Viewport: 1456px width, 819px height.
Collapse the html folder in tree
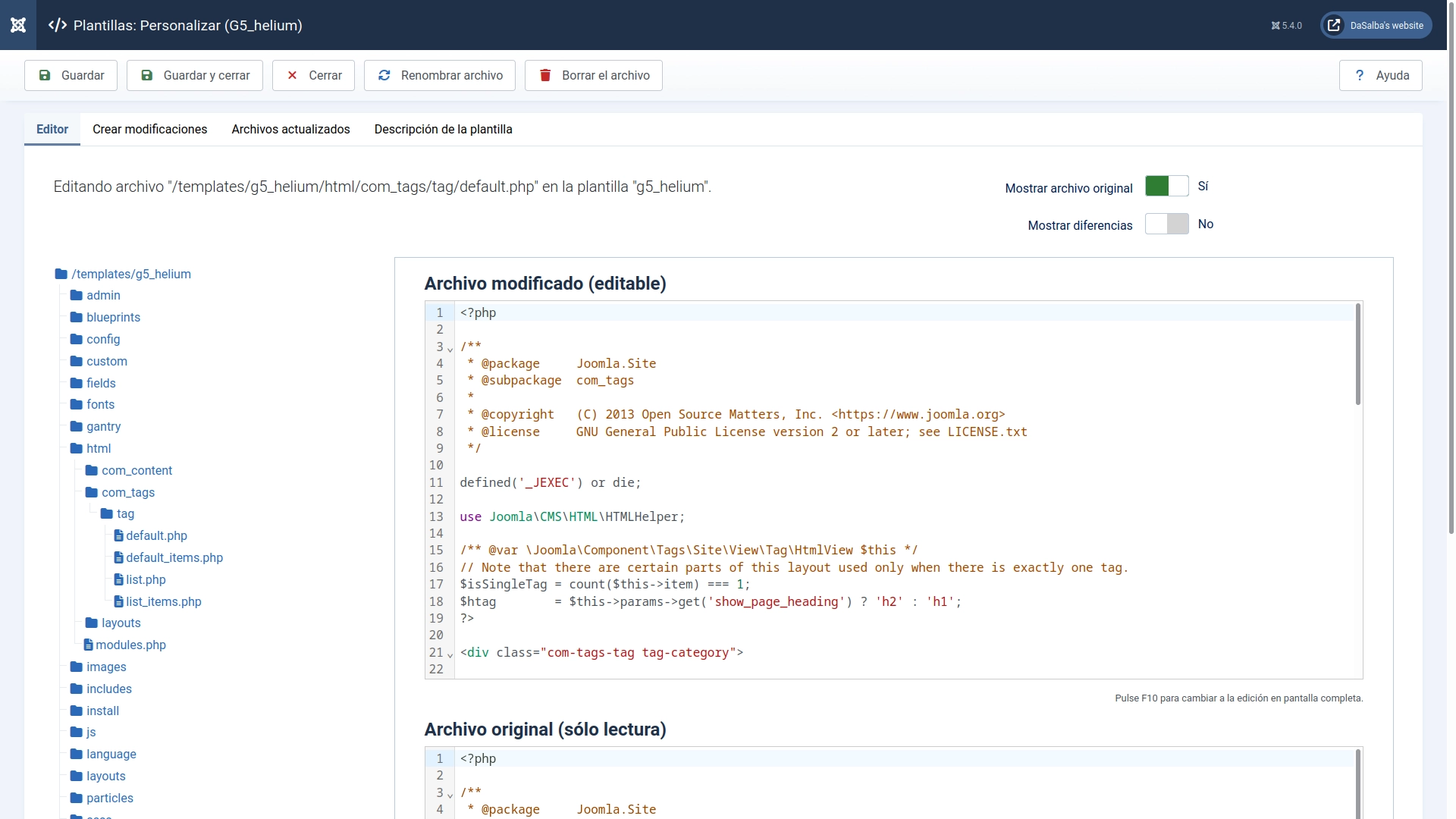tap(98, 448)
